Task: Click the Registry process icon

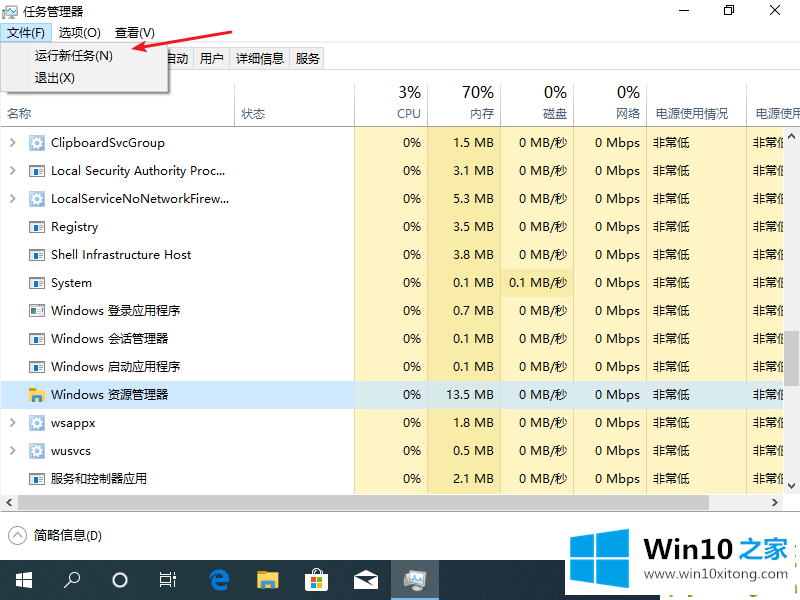Action: coord(36,227)
